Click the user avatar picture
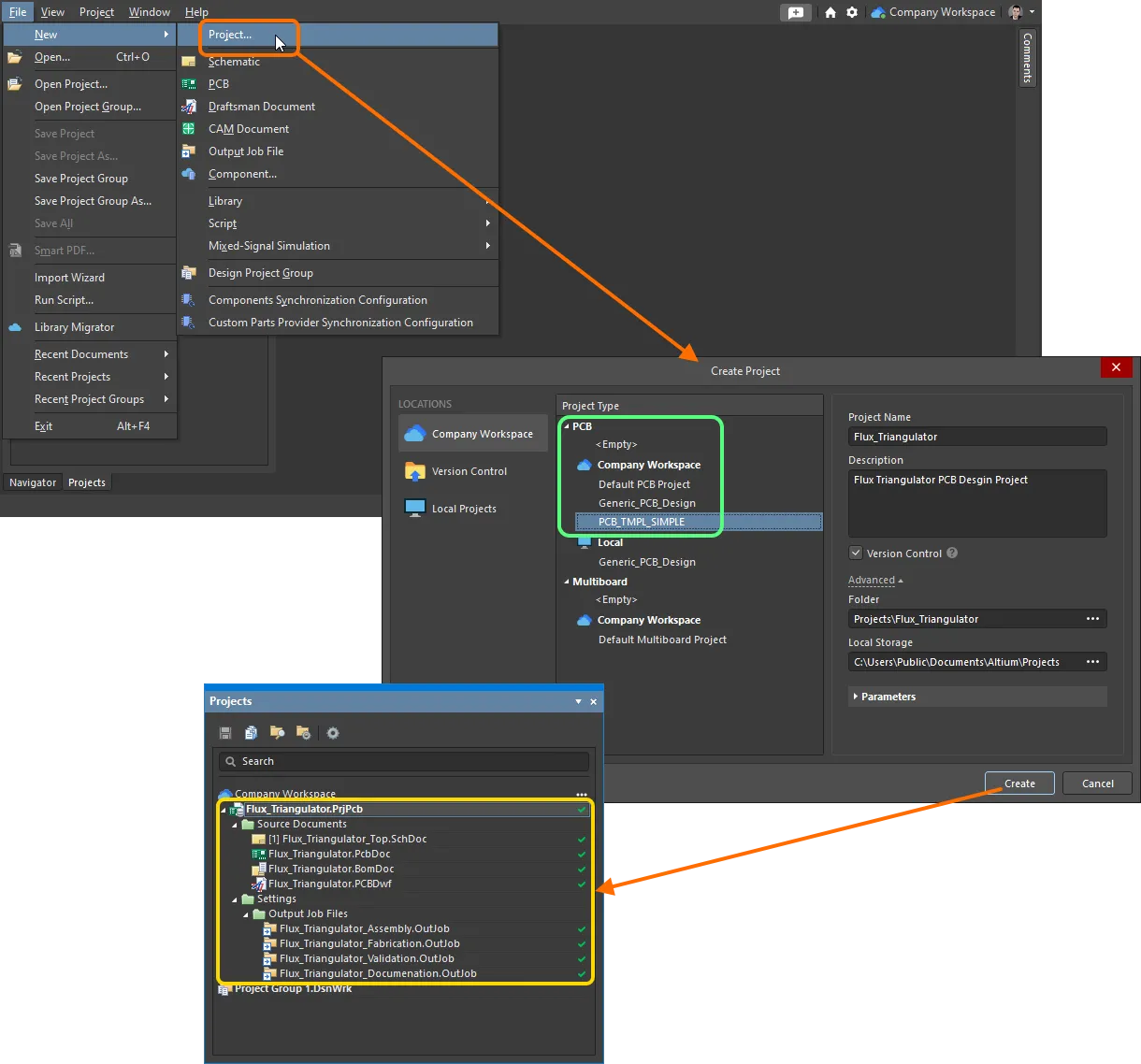Viewport: 1141px width, 1064px height. coord(1016,13)
